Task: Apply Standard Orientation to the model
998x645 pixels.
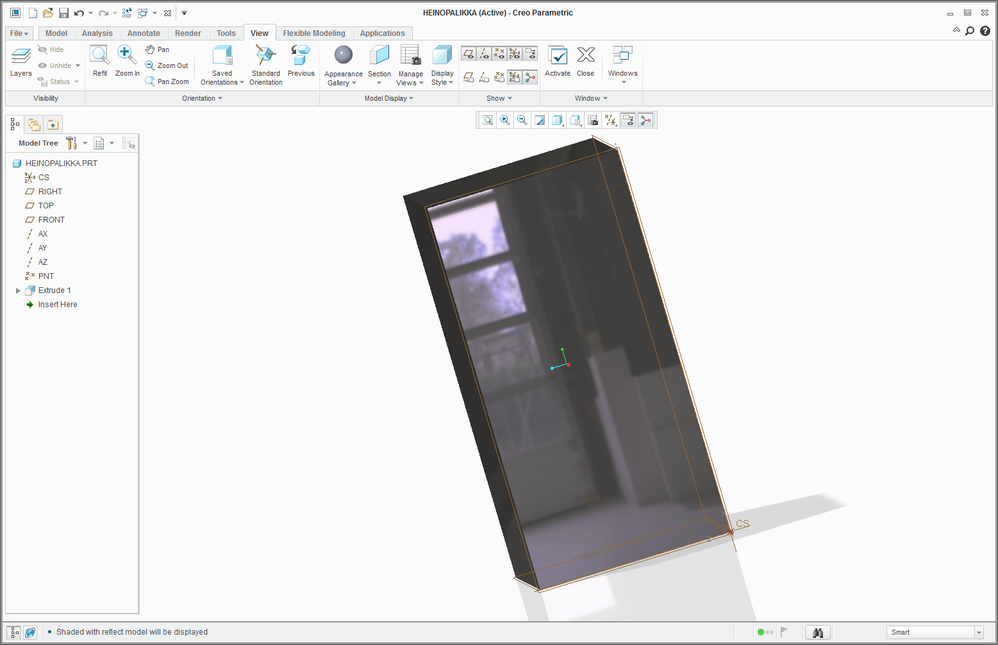Action: [x=266, y=65]
